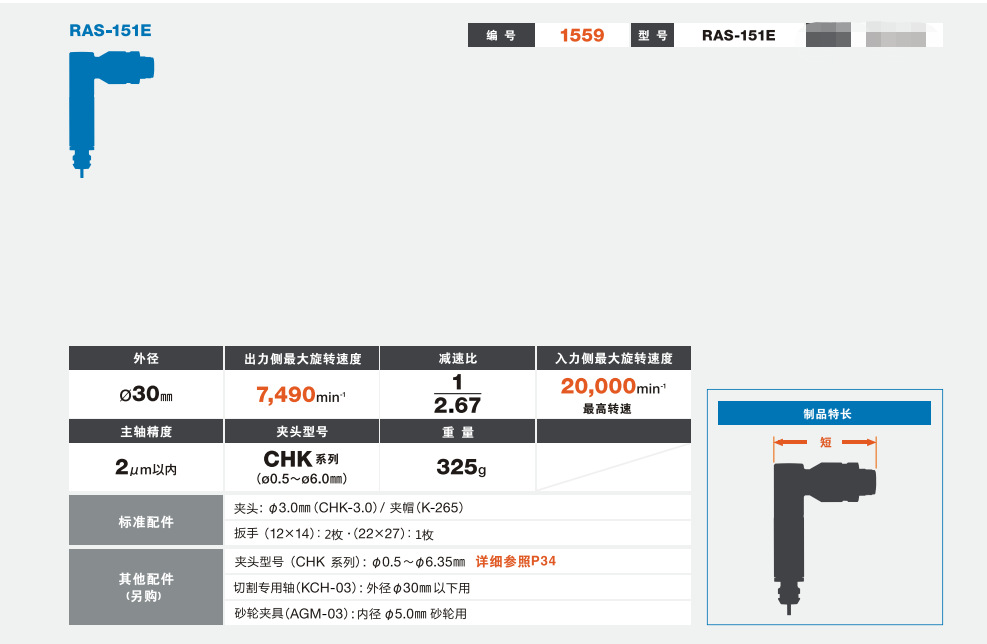This screenshot has height=644, width=987.
Task: Select the 325g weight value cell
Action: click(457, 467)
